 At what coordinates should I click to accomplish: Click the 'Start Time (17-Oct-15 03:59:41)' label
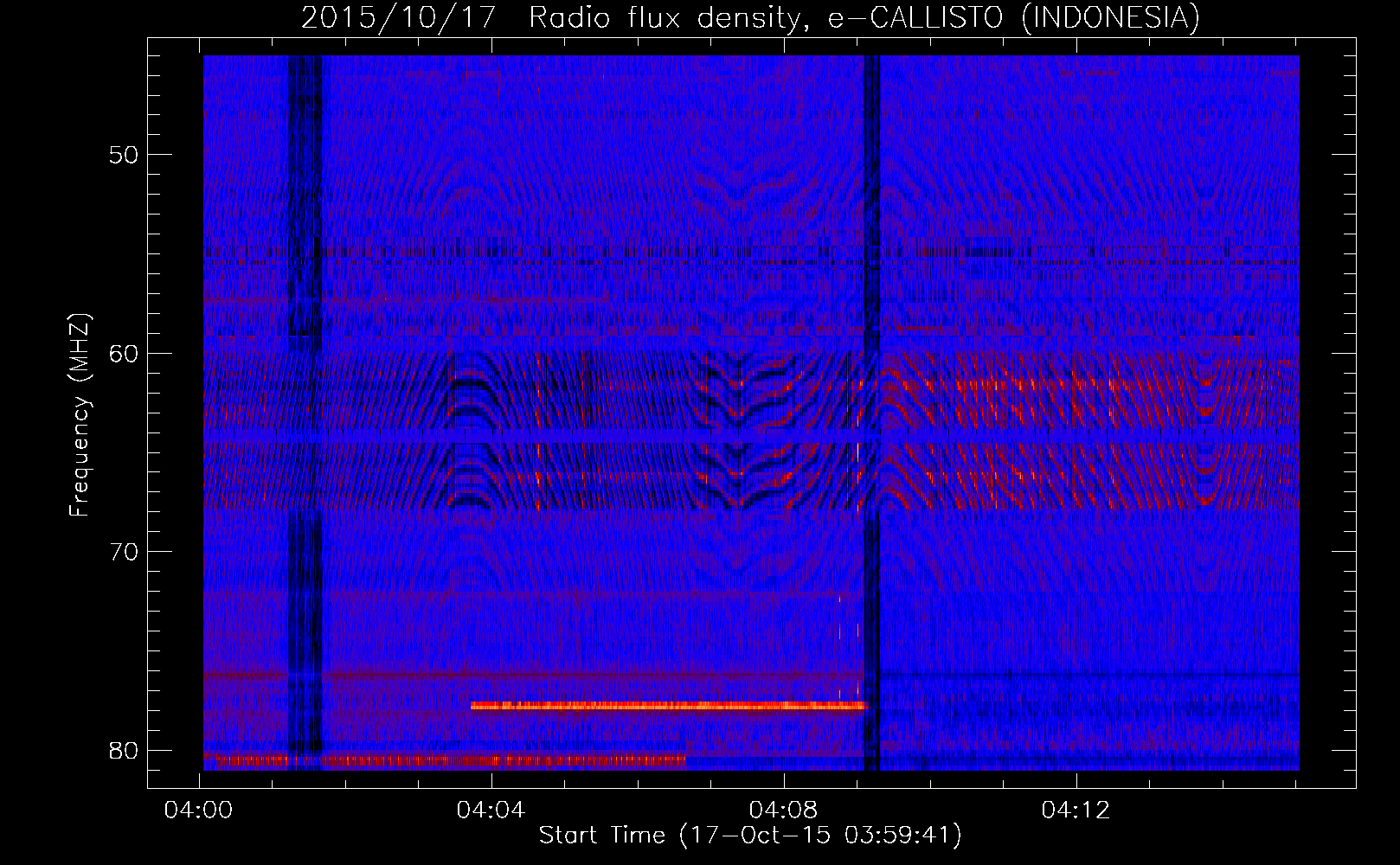coord(750,835)
